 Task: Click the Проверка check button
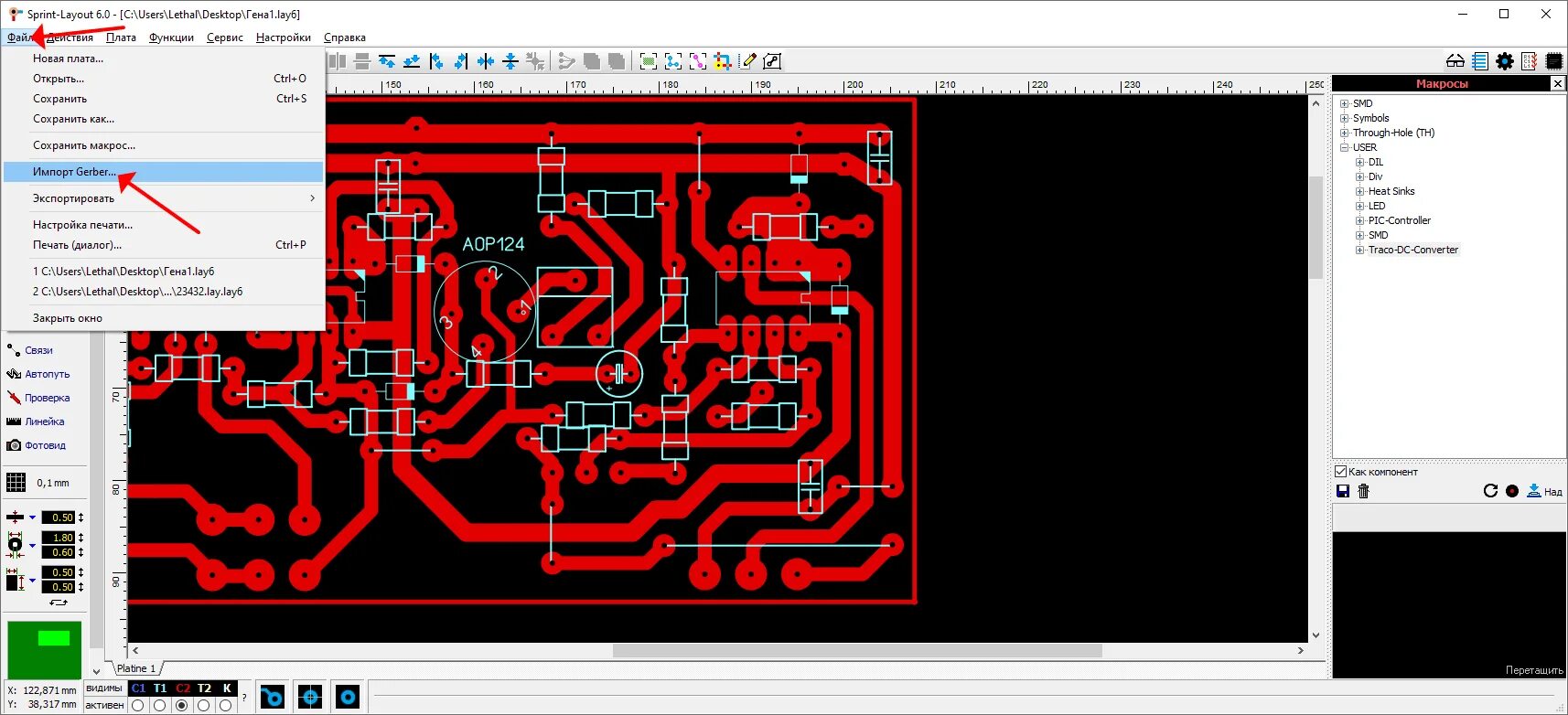(x=38, y=398)
